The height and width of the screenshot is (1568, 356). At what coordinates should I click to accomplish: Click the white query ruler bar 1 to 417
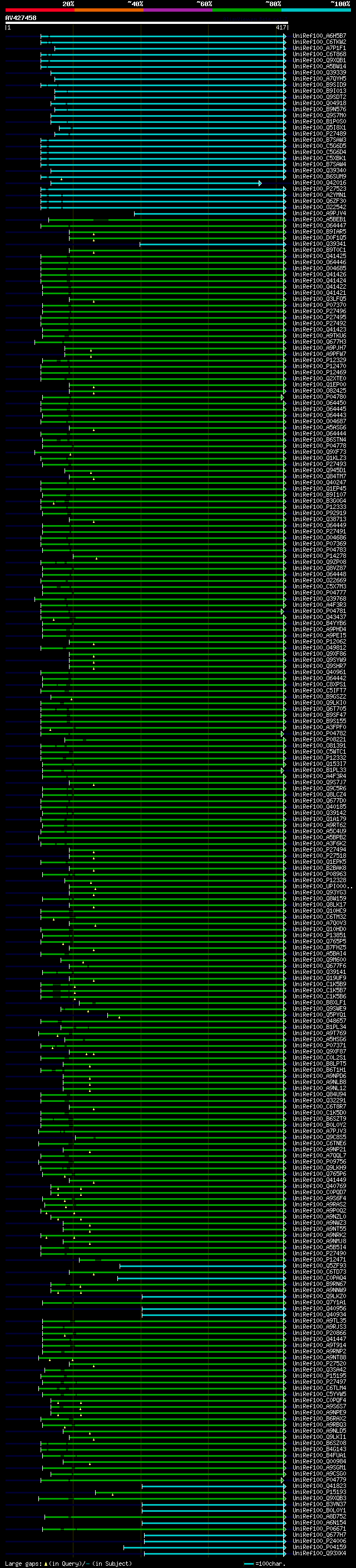[147, 23]
